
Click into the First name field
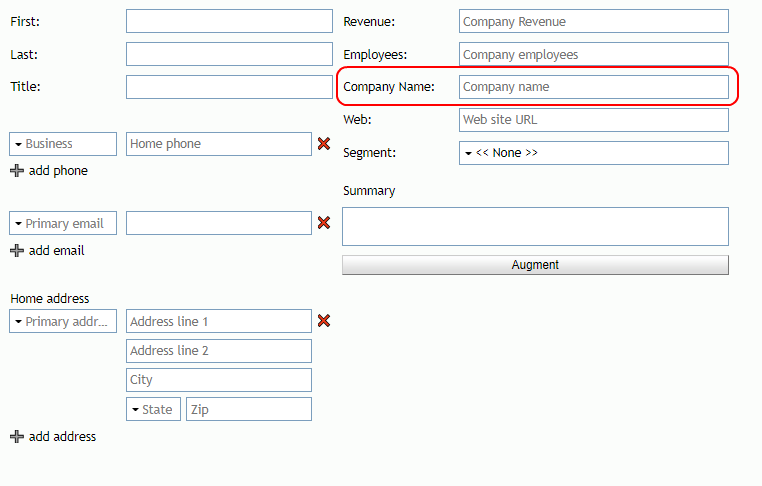(229, 21)
